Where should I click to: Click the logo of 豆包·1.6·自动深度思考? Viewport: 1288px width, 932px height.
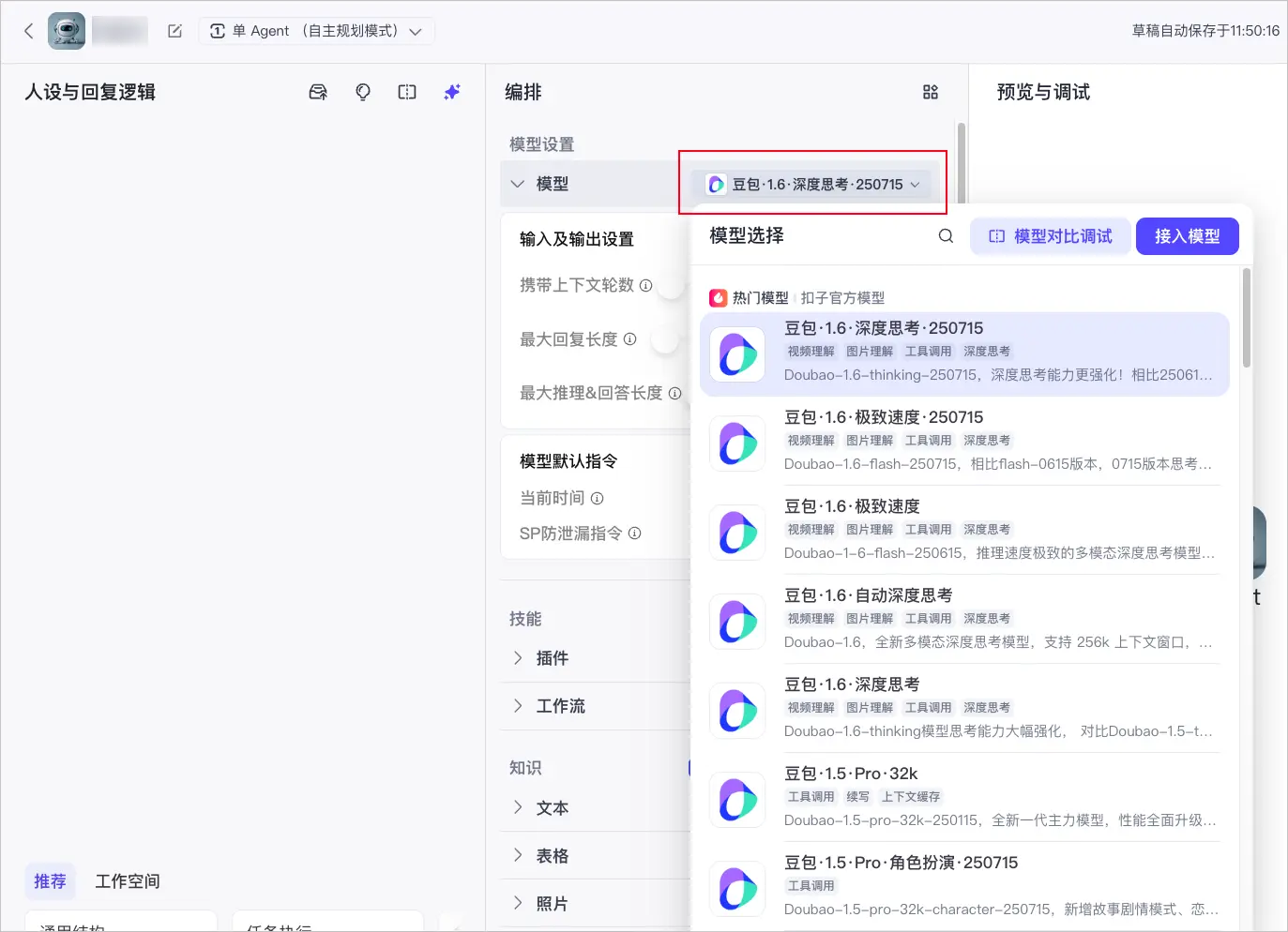click(x=737, y=622)
